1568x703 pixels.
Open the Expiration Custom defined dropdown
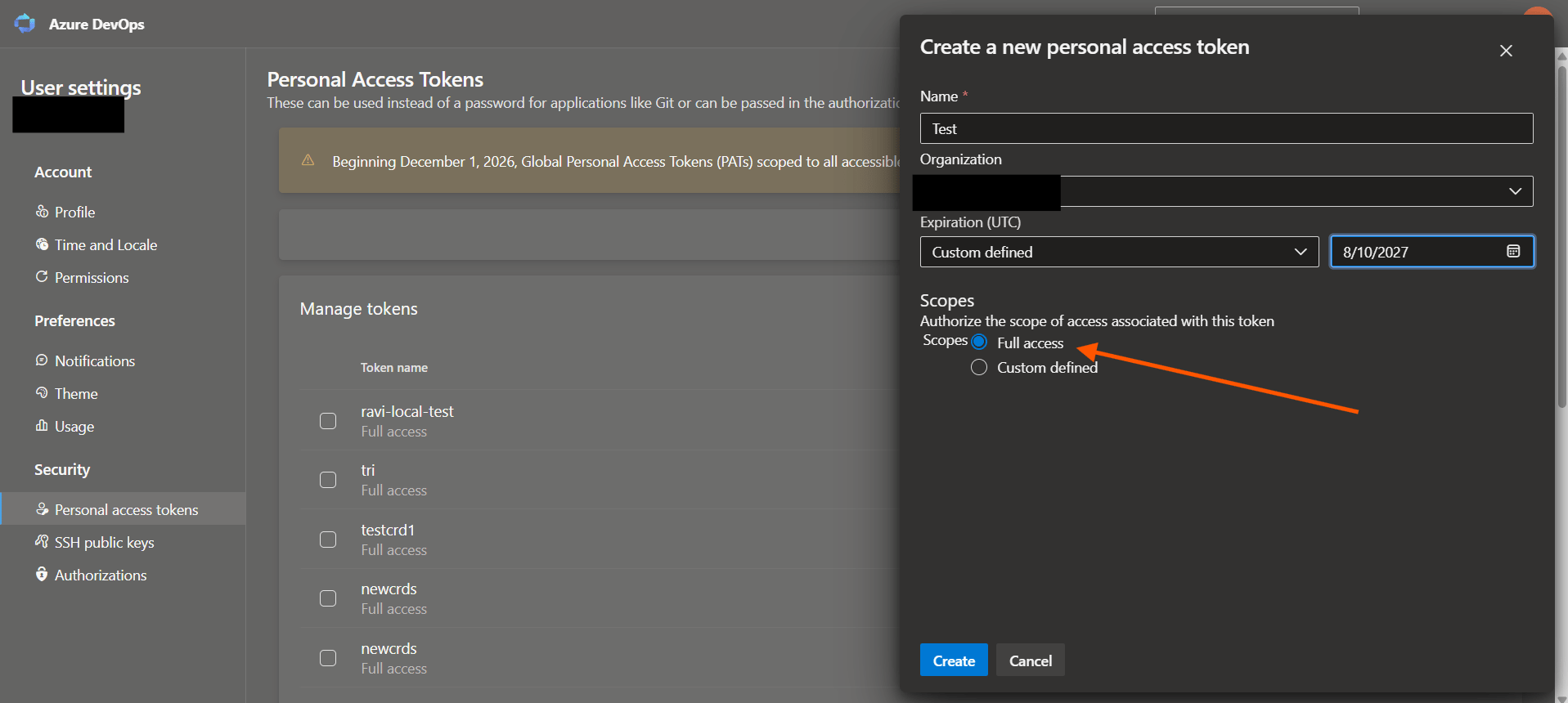[1119, 252]
